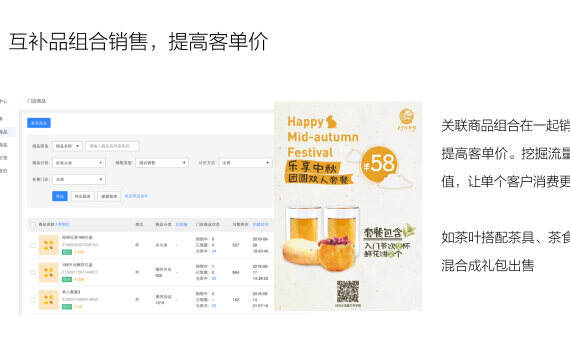Click the rabbit icon next to Happy

click(x=331, y=122)
